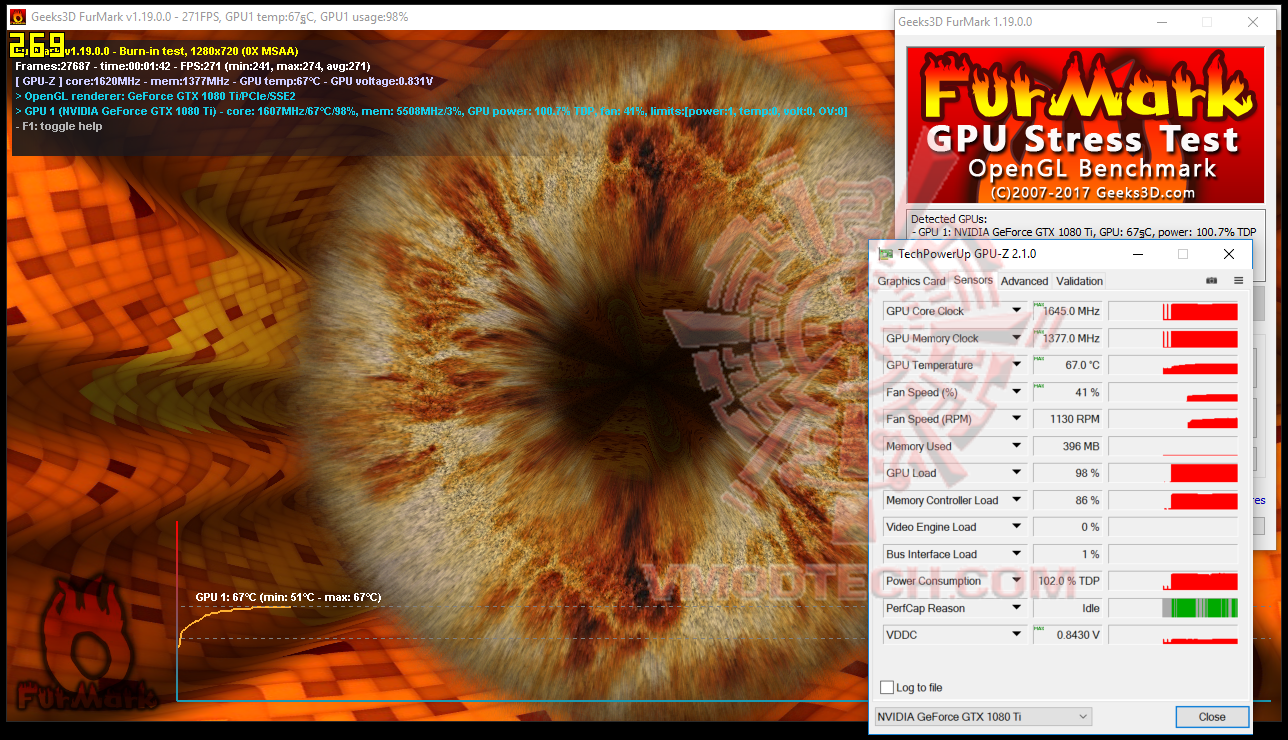Expand the Fan Speed (RPM) sensor dropdown
Image resolution: width=1288 pixels, height=740 pixels.
tap(1017, 419)
